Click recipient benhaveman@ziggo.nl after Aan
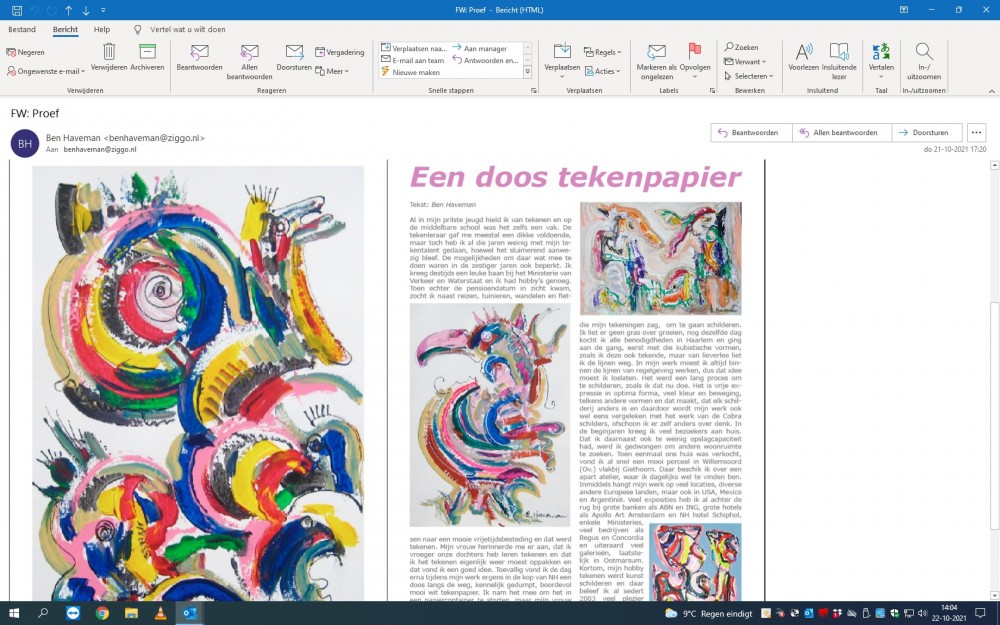 100,149
